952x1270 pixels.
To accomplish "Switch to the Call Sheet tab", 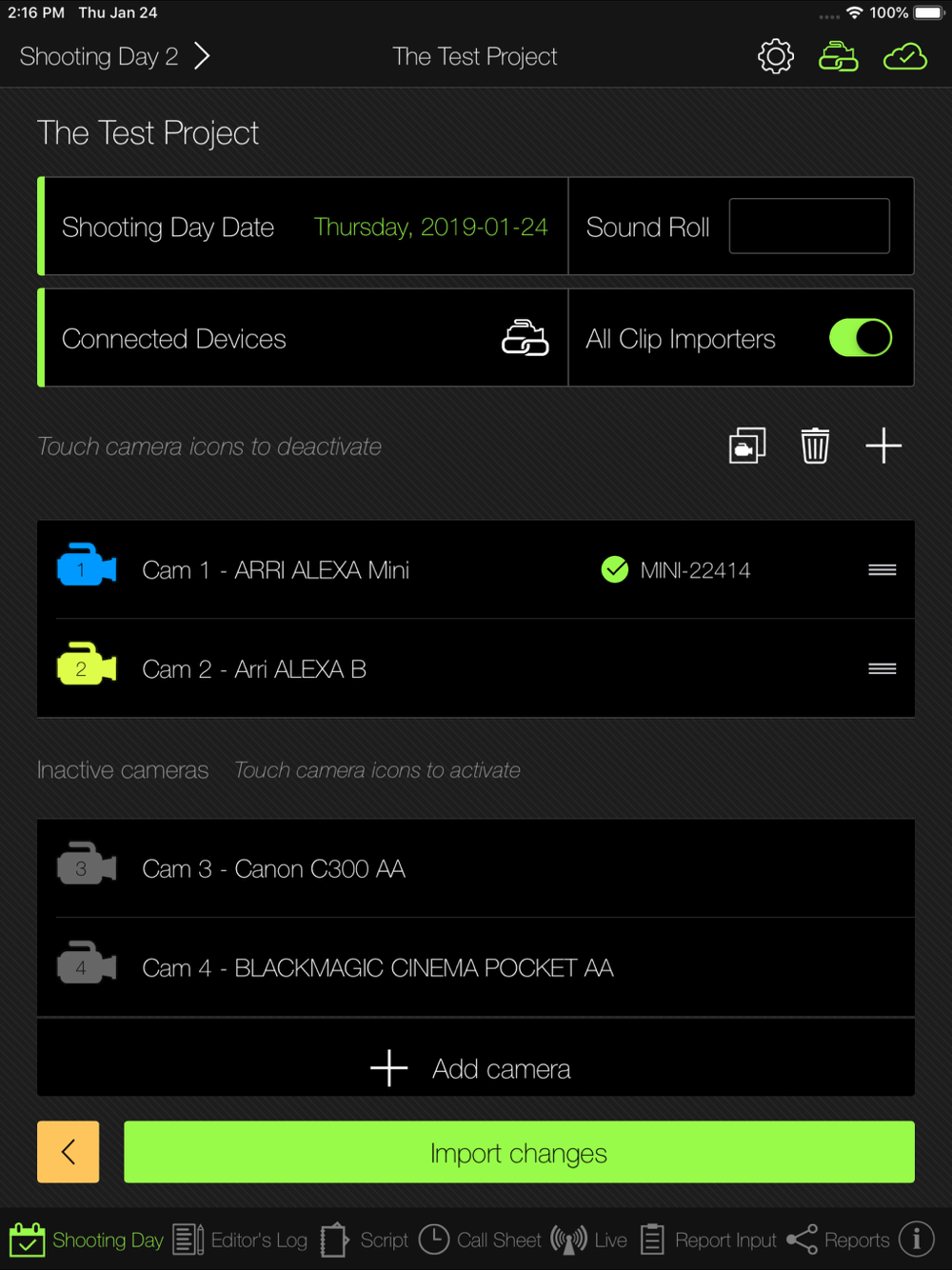I will (481, 1240).
